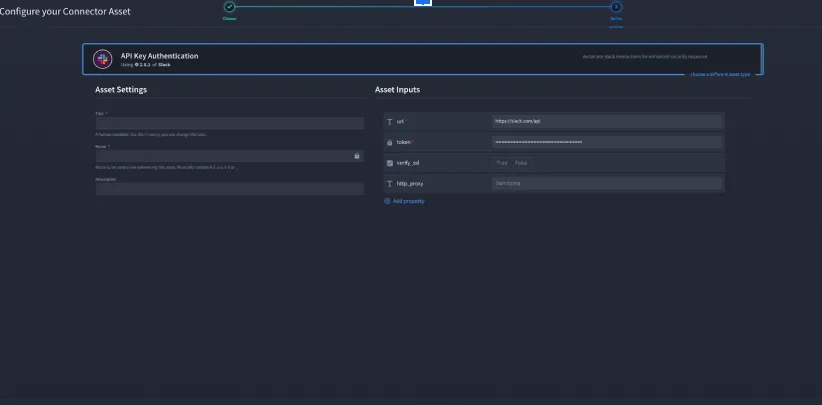Focus the Description input field
Viewport: 822px width, 405px height.
230,189
